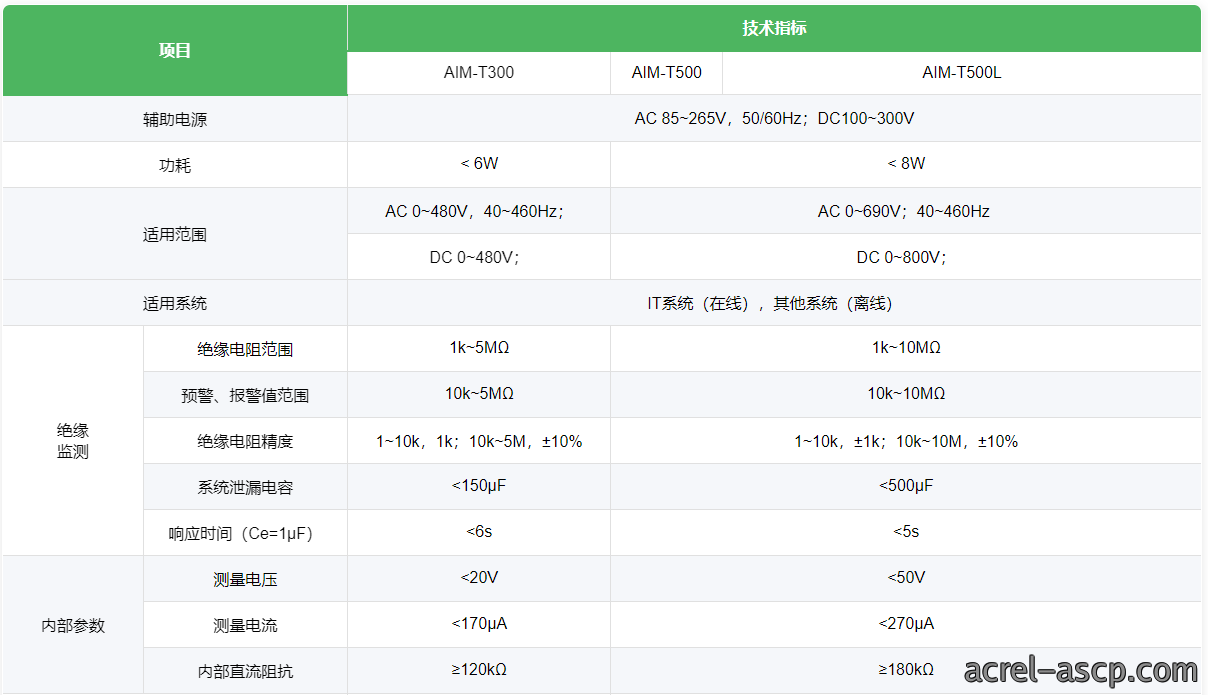Click the AIM-T500L column header
Image resolution: width=1208 pixels, height=695 pixels.
(x=961, y=73)
